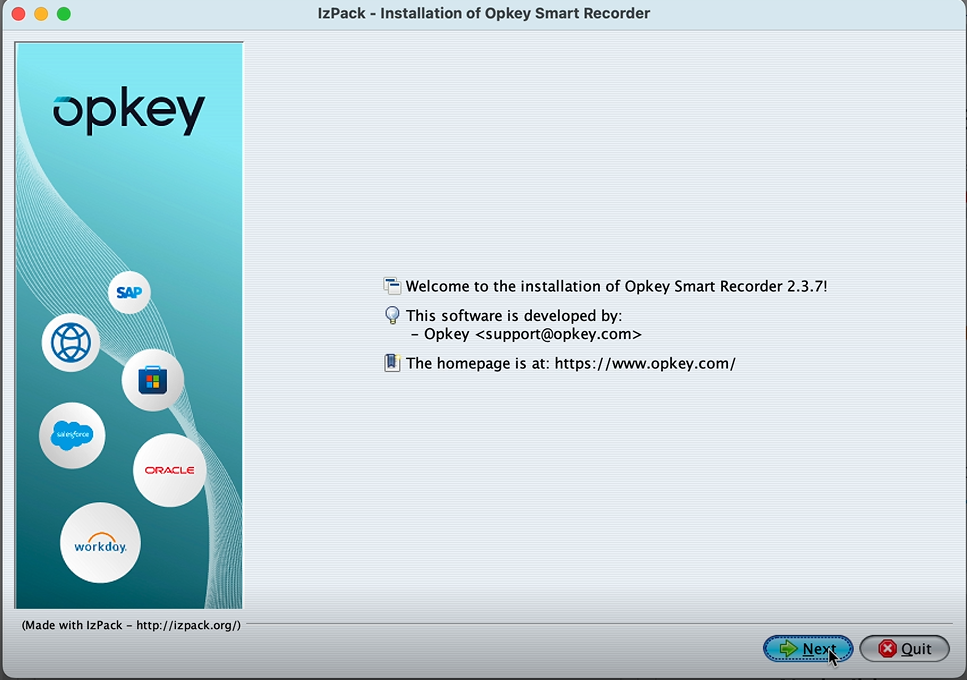Click the globe web icon bubble

(71, 342)
